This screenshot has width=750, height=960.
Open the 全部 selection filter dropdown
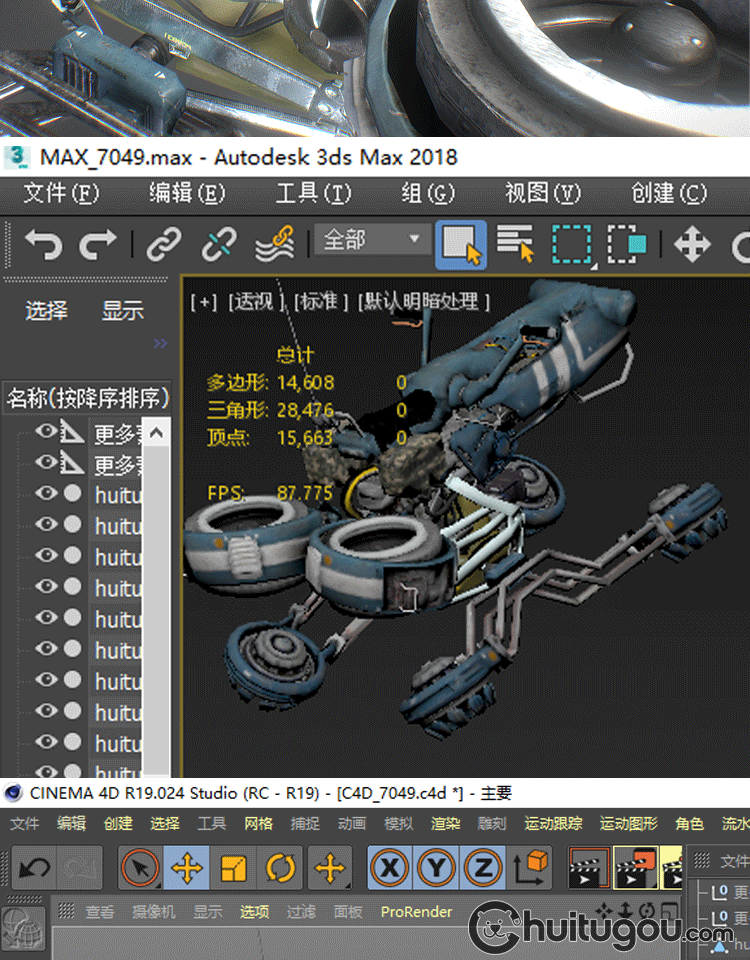370,240
